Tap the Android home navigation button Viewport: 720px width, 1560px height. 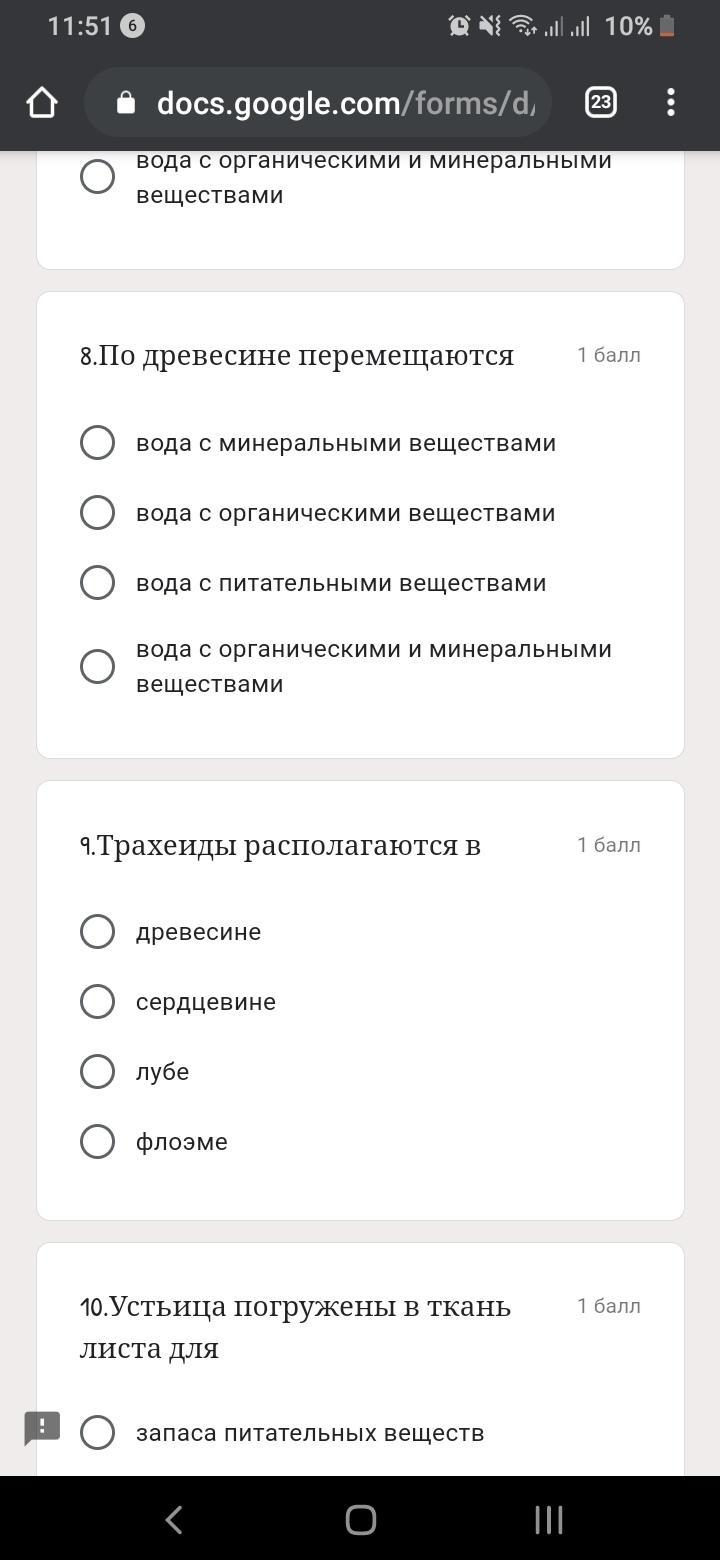pos(360,1520)
